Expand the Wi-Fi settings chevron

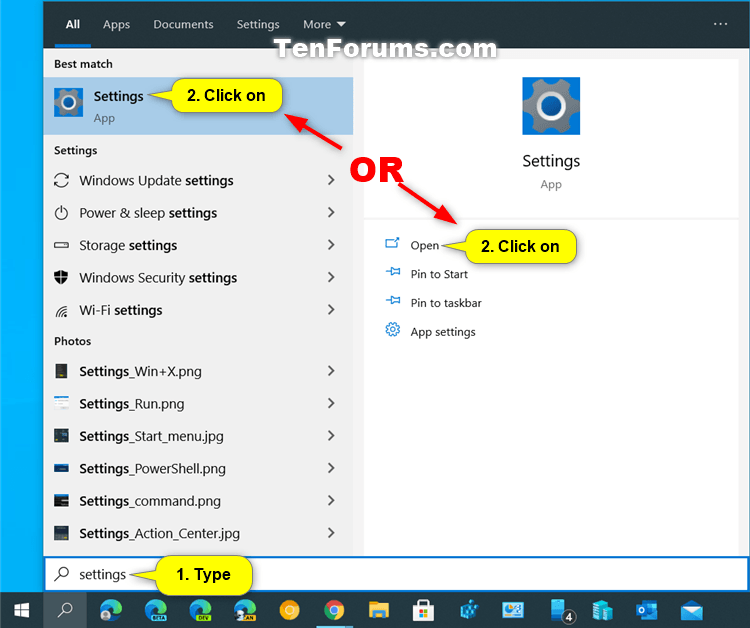(331, 309)
